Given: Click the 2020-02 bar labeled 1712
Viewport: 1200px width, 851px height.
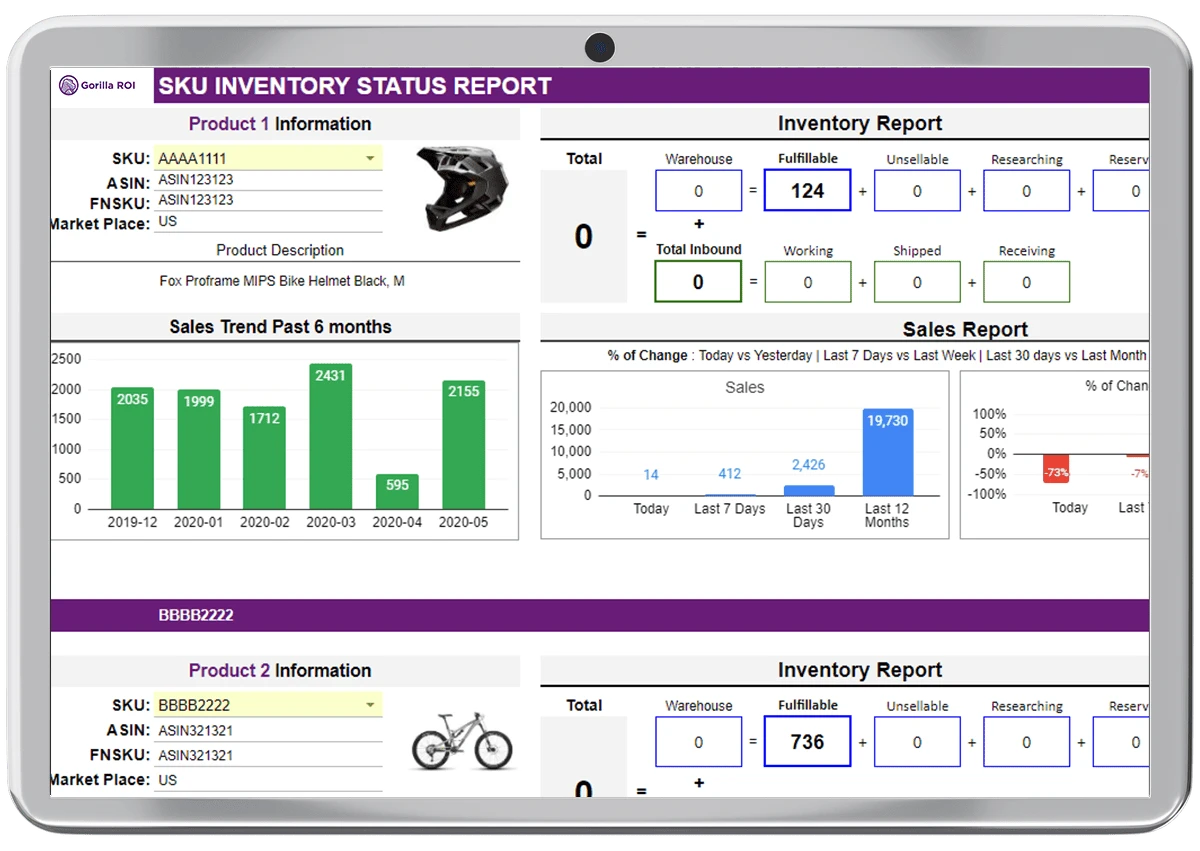Looking at the screenshot, I should [x=264, y=458].
